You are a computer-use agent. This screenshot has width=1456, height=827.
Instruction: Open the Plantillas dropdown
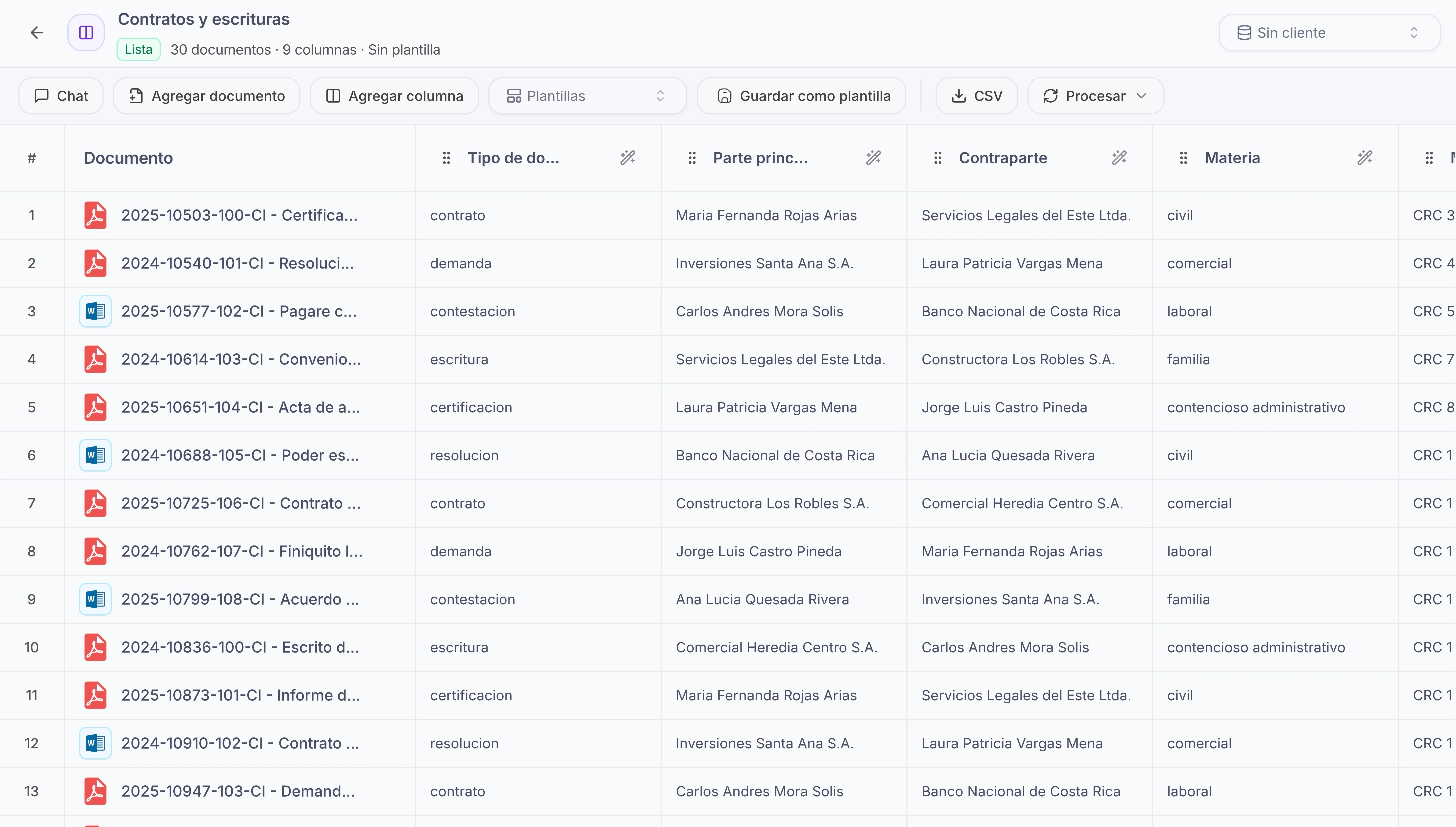point(588,96)
